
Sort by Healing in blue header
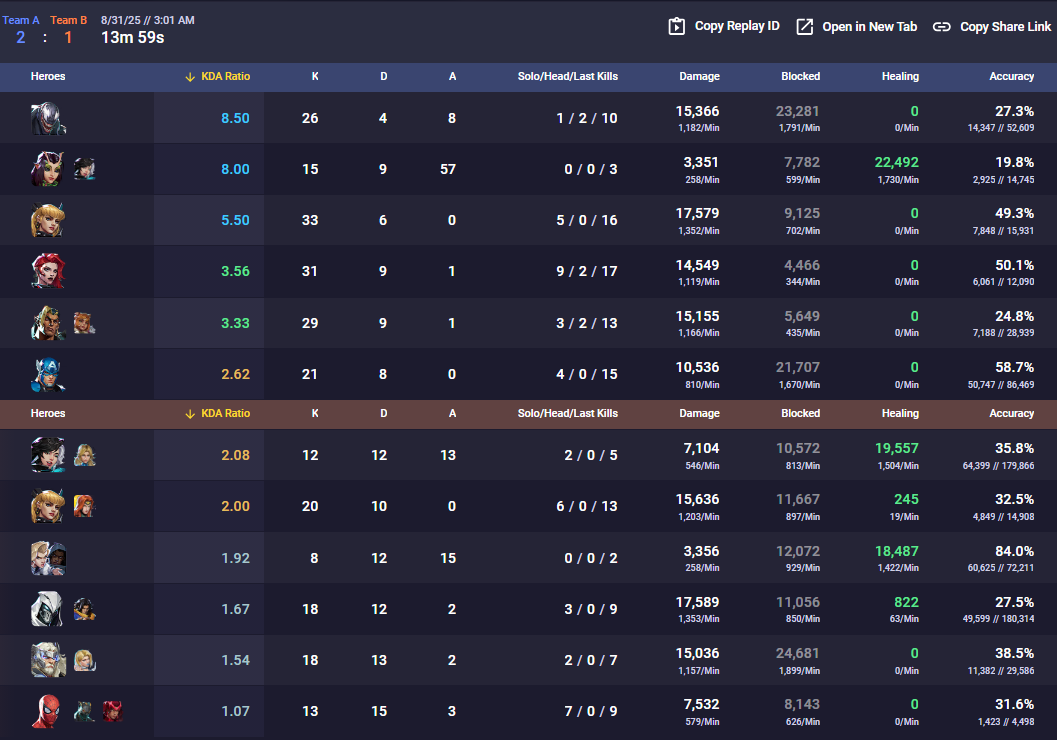point(900,76)
